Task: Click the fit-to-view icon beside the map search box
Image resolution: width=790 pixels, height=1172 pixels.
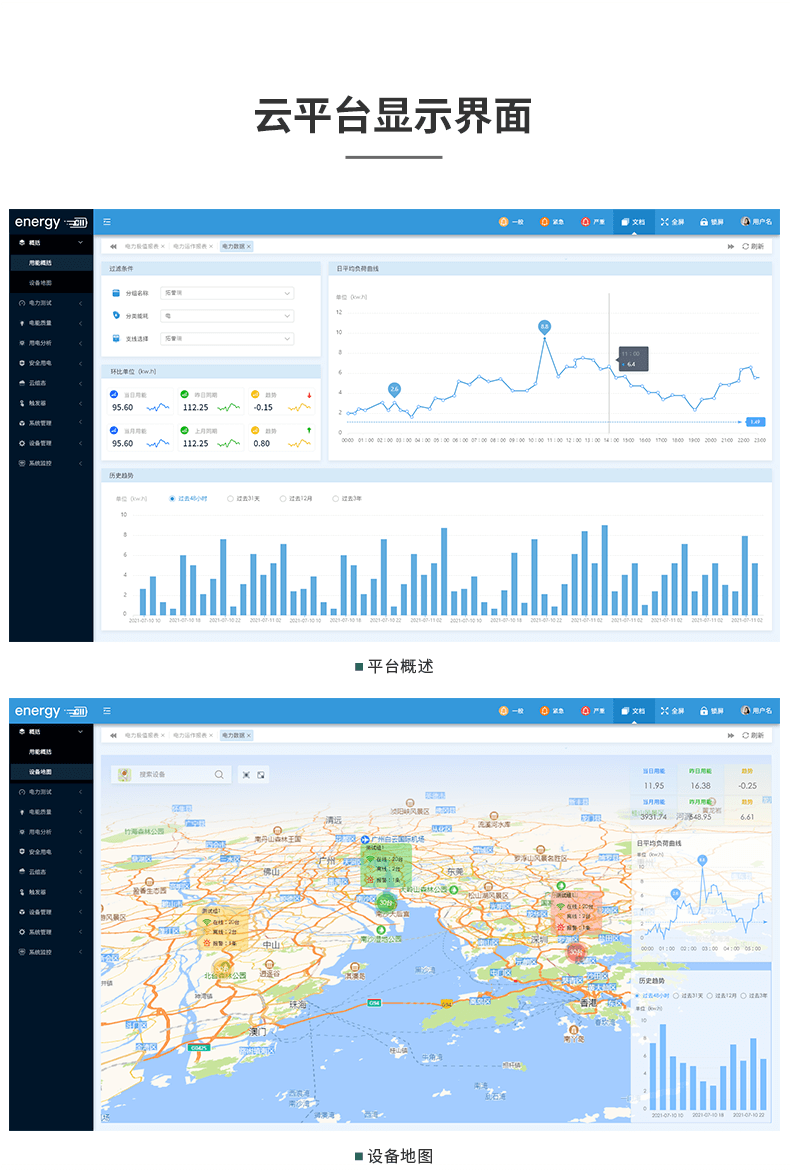Action: tap(246, 774)
